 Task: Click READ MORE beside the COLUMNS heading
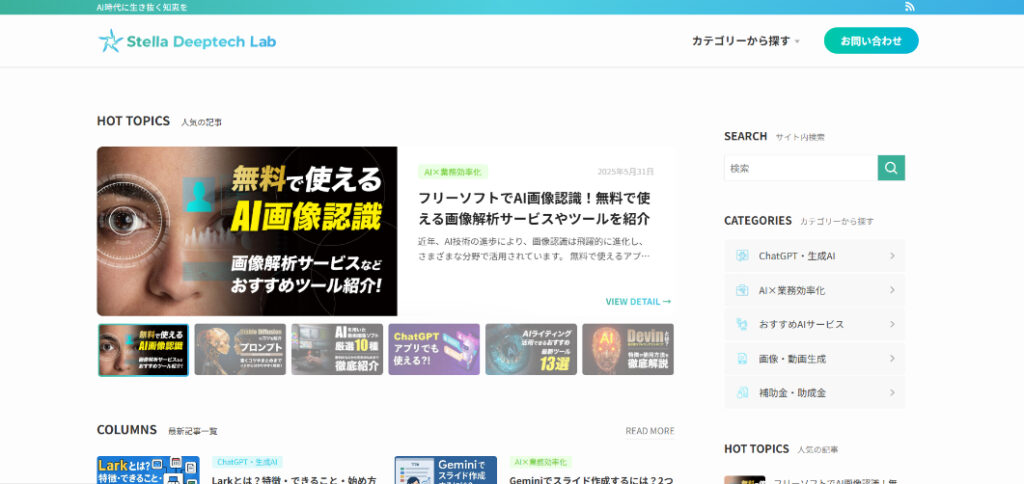(x=649, y=431)
